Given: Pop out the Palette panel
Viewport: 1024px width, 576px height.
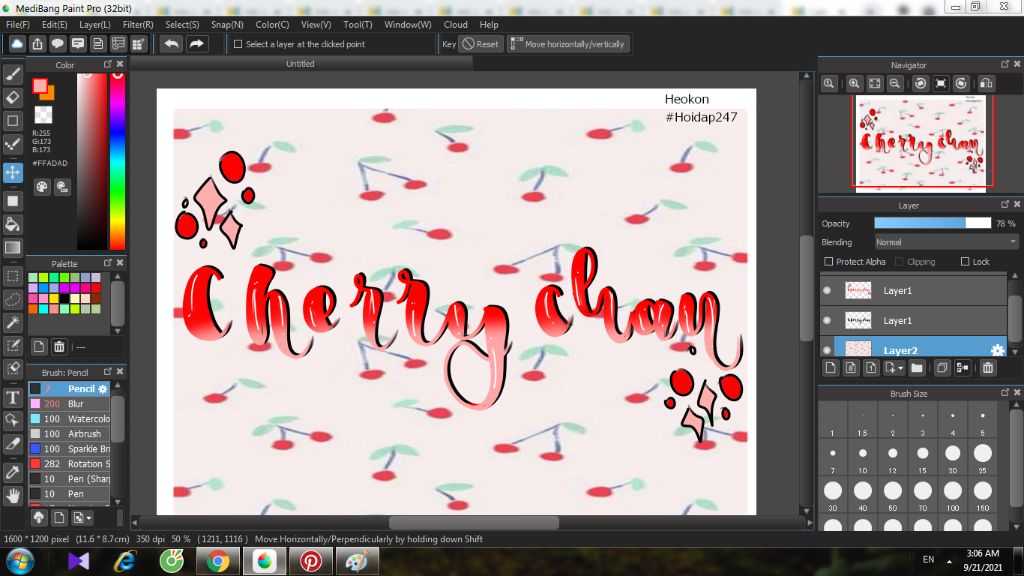Looking at the screenshot, I should pos(108,263).
